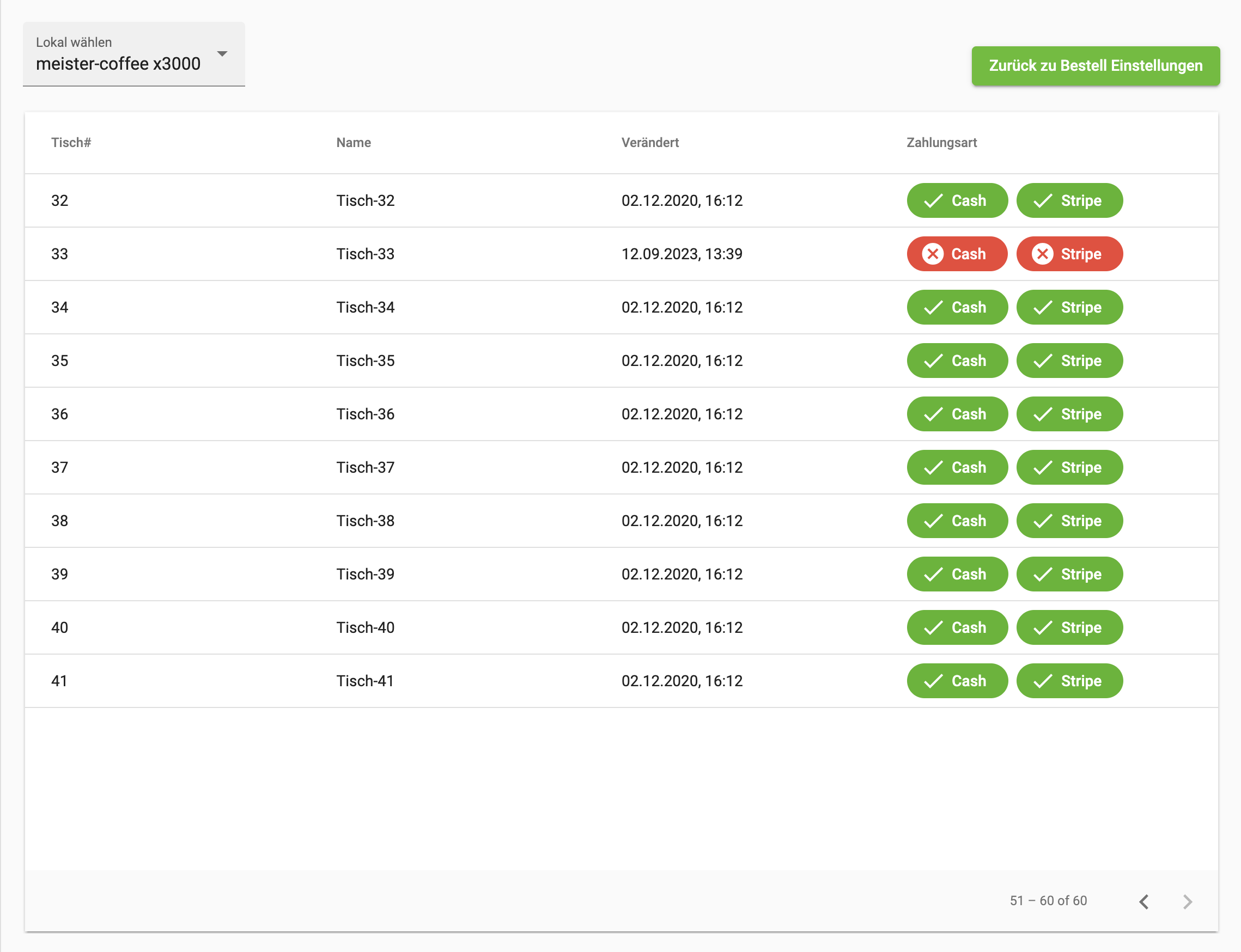Enable Stripe payment for Tisch-33
The height and width of the screenshot is (952, 1241).
pyautogui.click(x=1069, y=254)
